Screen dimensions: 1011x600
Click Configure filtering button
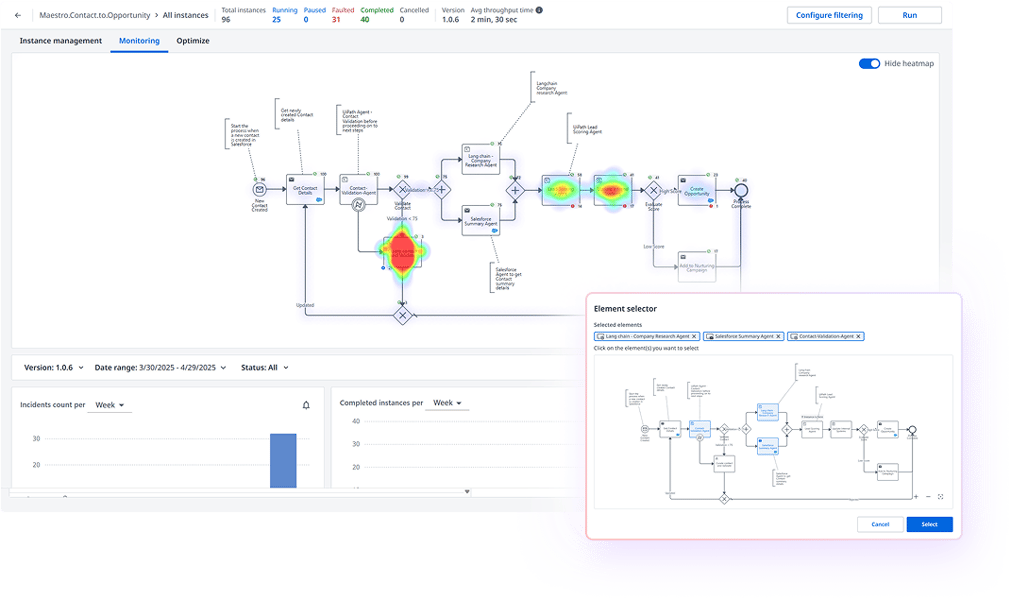click(x=829, y=15)
